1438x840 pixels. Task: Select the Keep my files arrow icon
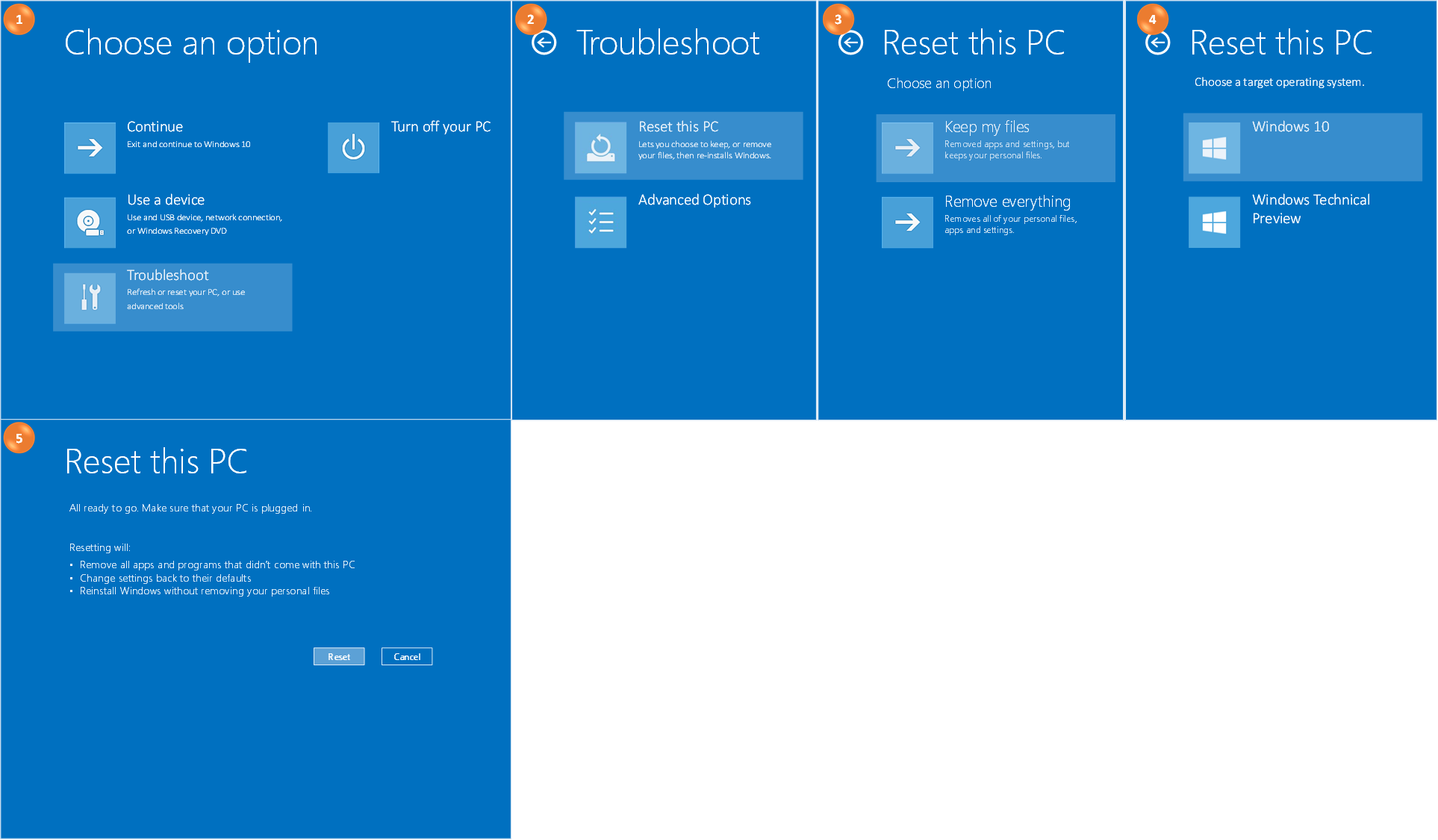tap(906, 148)
